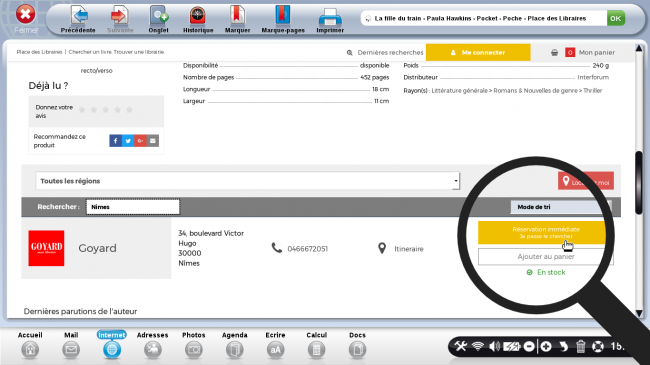650x365 pixels.
Task: Share the product on Google Plus
Action: point(141,141)
